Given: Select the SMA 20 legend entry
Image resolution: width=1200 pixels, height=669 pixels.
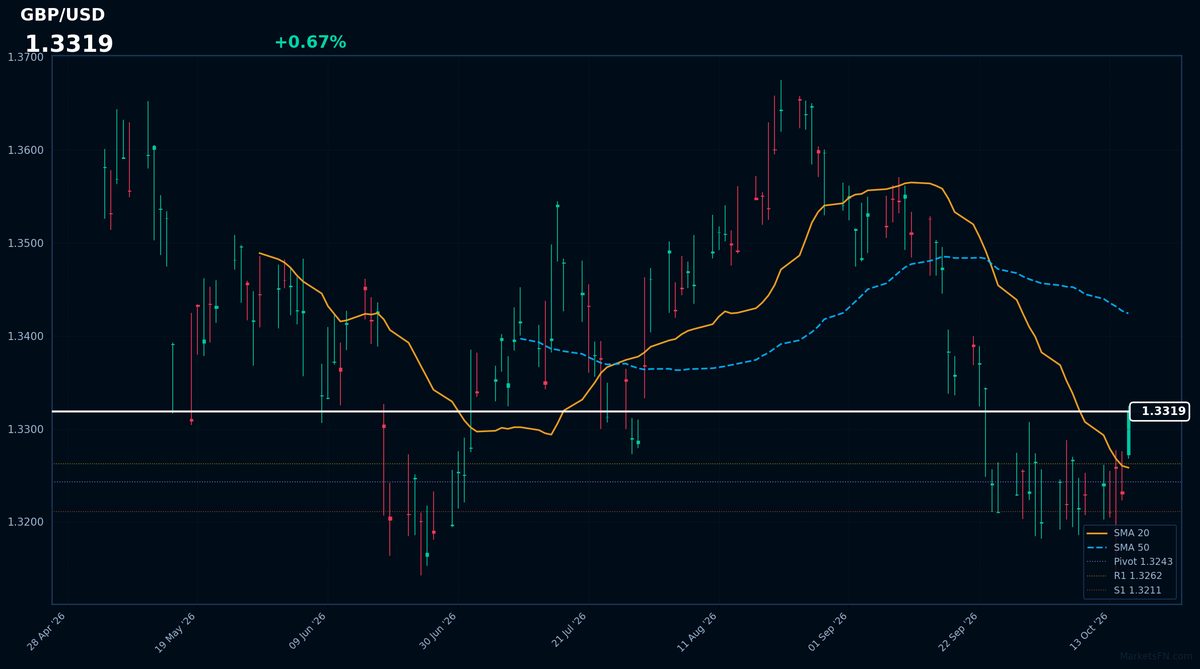Looking at the screenshot, I should (1118, 533).
